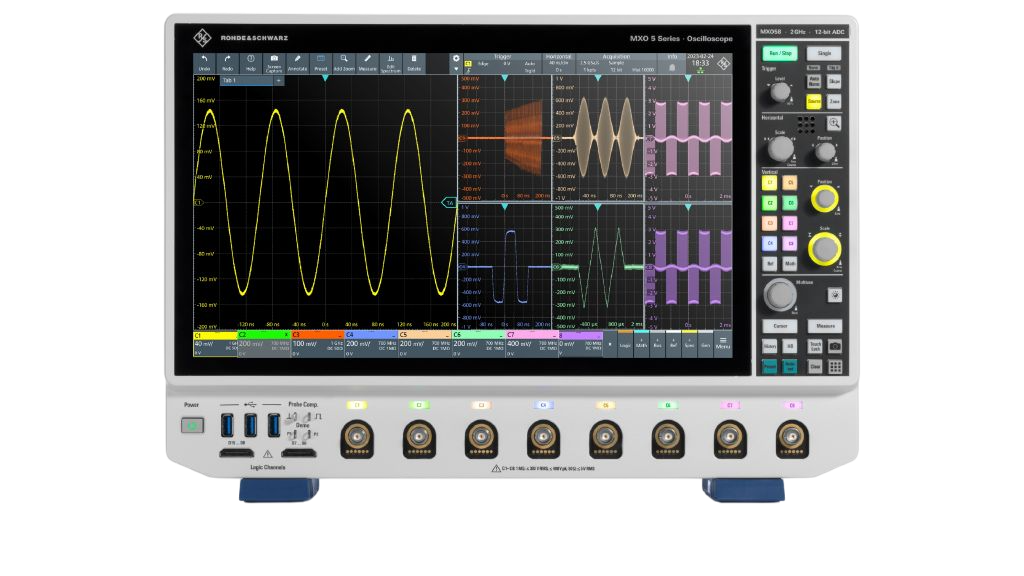The width and height of the screenshot is (1024, 576).
Task: Select the Annotate pen tool
Action: click(x=298, y=62)
